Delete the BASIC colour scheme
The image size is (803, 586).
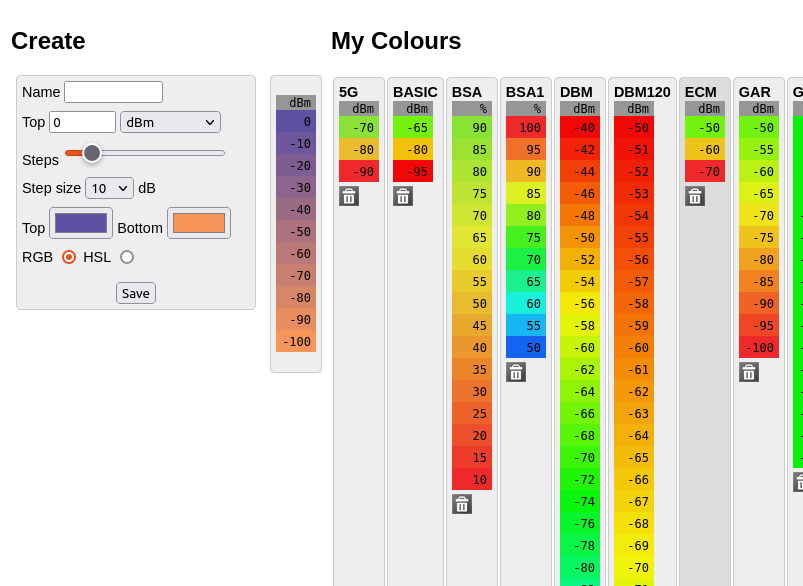coord(403,196)
